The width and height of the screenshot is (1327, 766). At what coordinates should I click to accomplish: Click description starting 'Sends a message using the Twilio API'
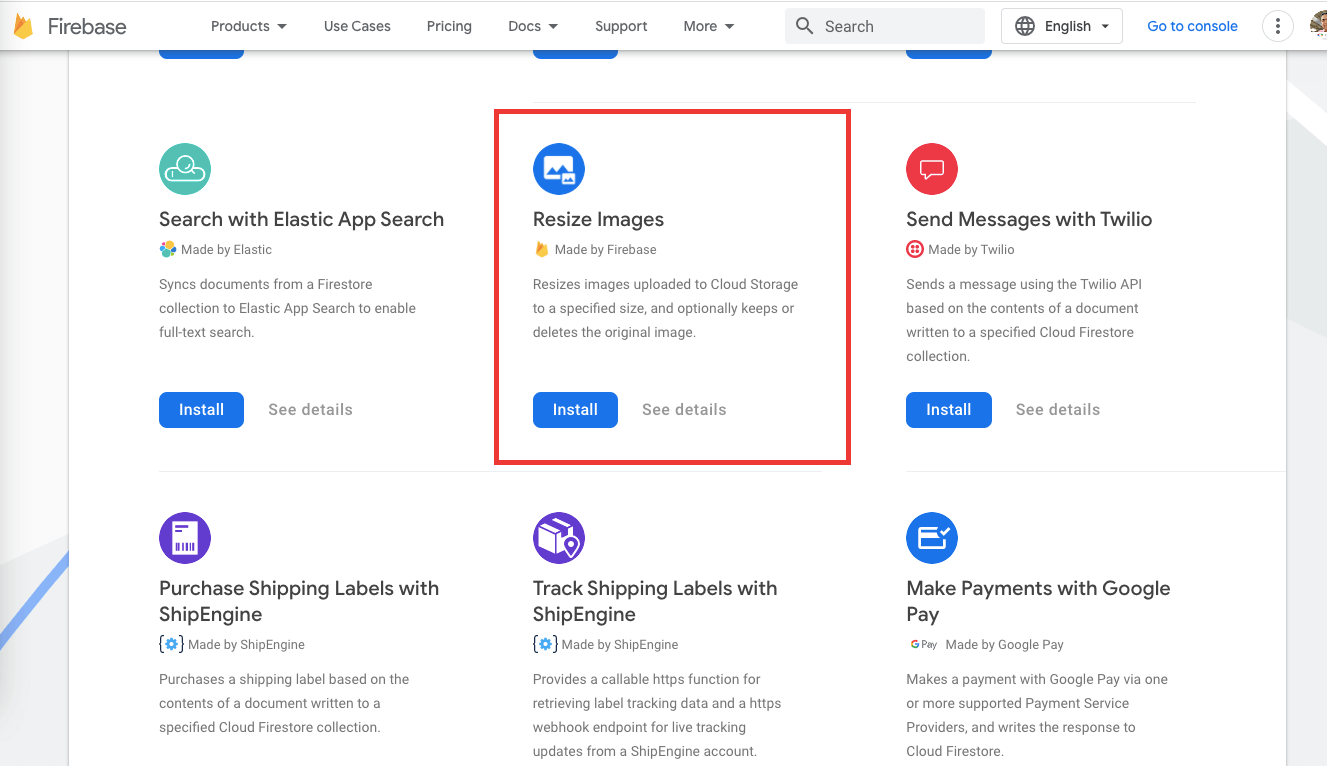coord(1022,320)
